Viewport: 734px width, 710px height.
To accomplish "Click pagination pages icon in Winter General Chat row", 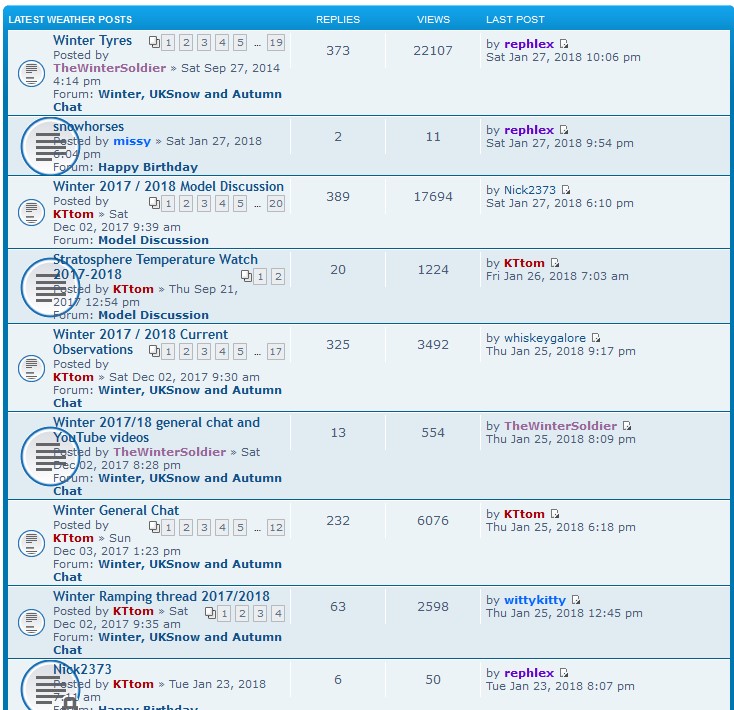I will 154,527.
